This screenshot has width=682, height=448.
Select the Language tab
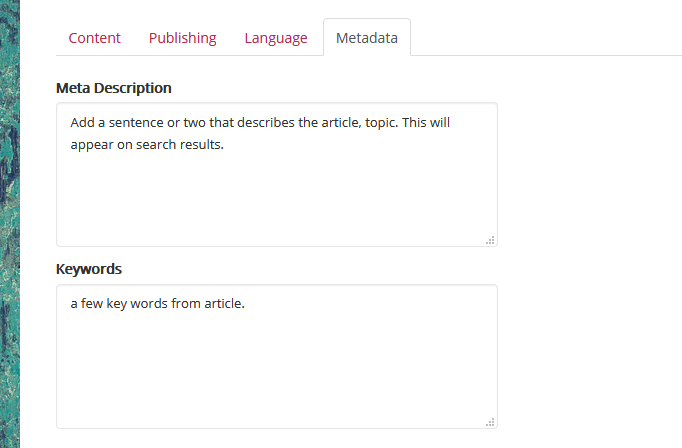276,38
